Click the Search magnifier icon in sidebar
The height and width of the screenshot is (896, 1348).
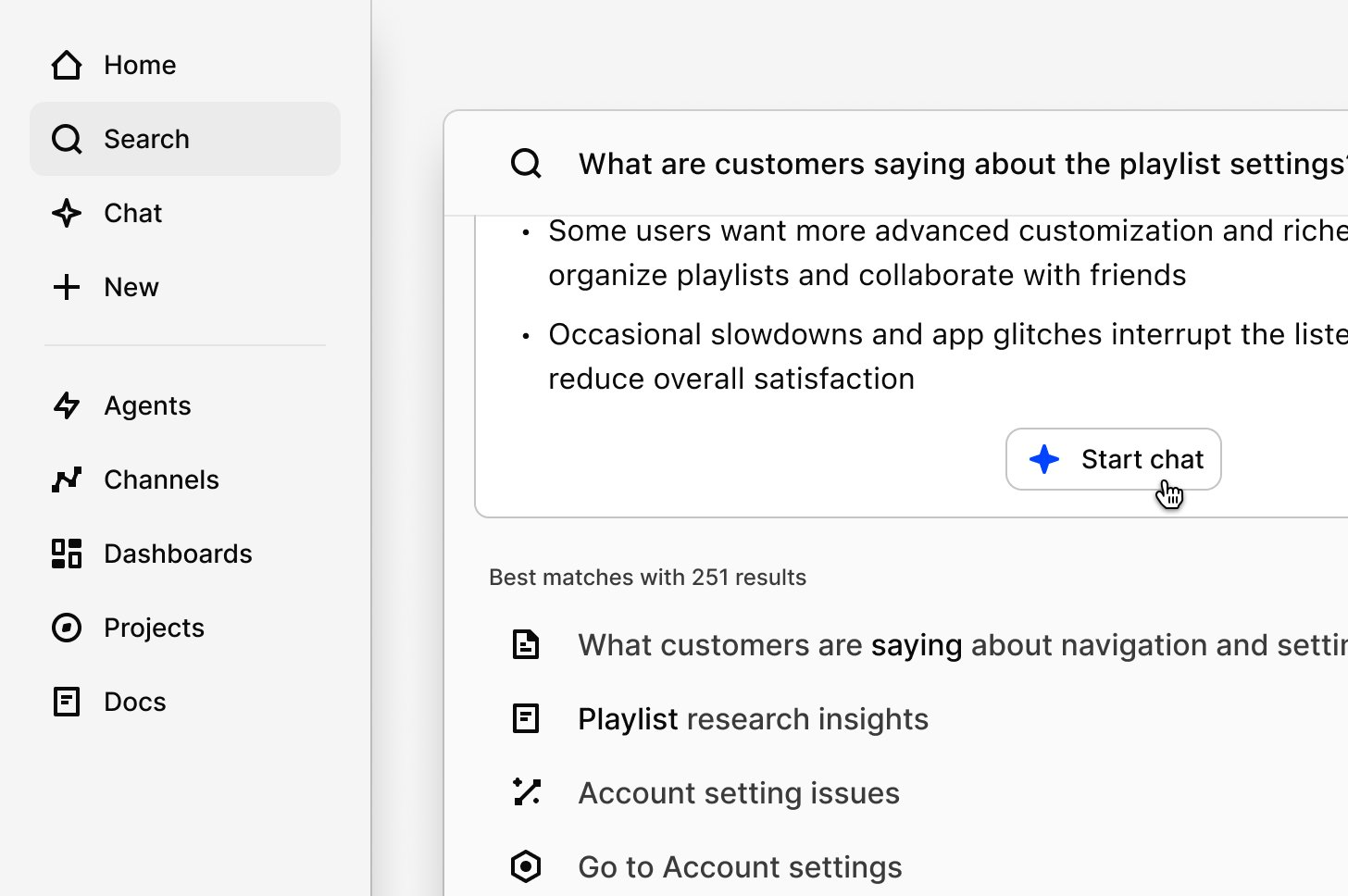coord(67,139)
